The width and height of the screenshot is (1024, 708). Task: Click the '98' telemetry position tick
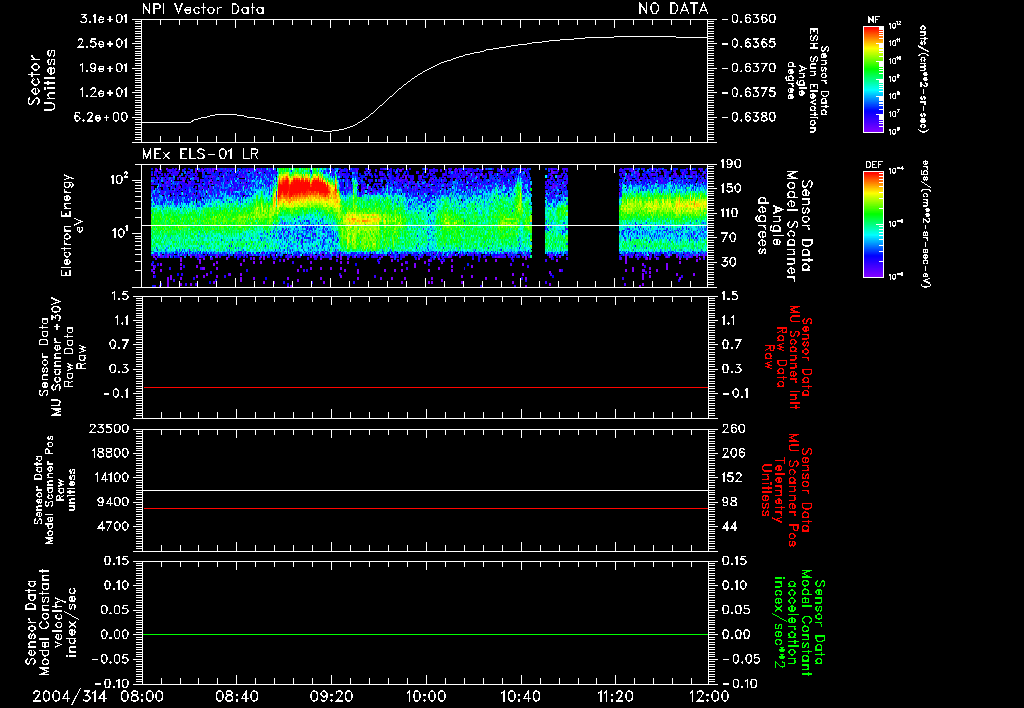click(731, 502)
